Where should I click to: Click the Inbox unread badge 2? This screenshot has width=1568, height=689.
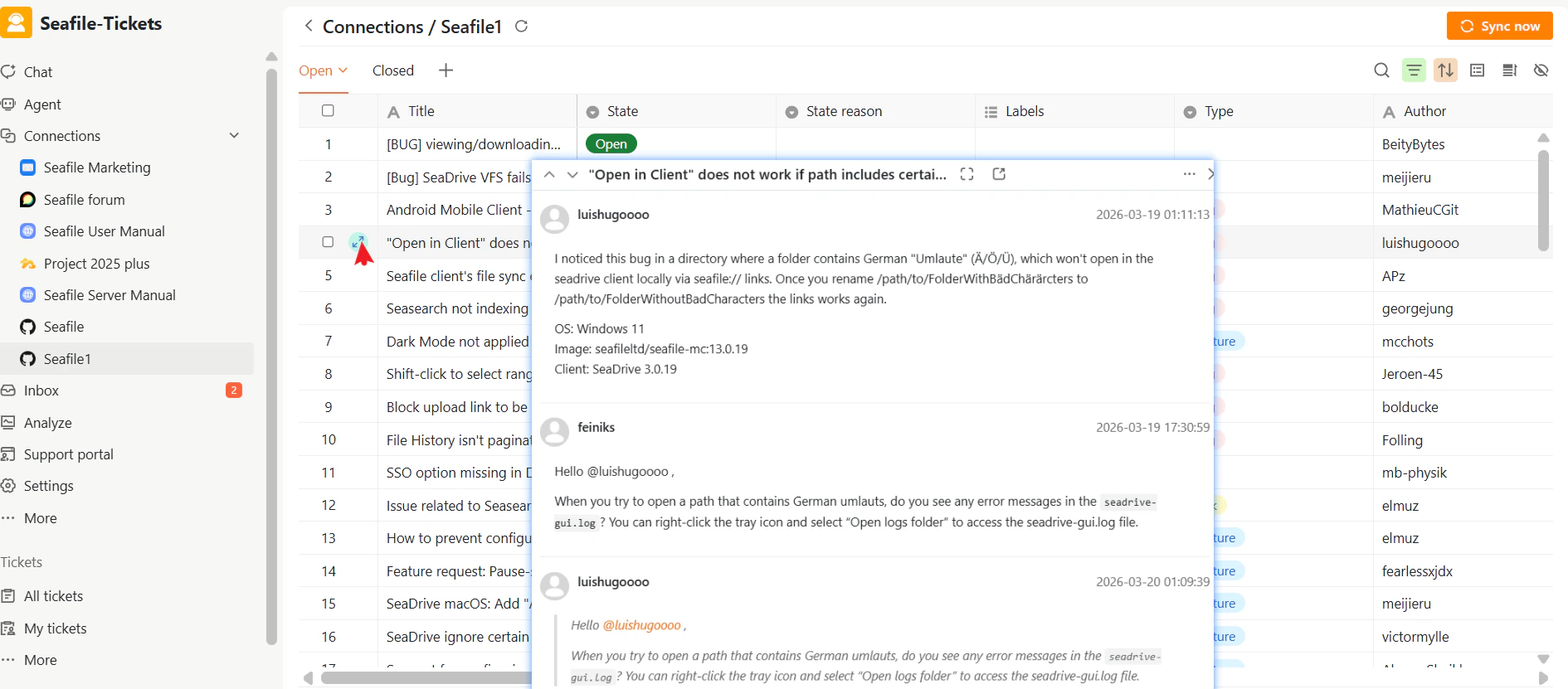234,391
